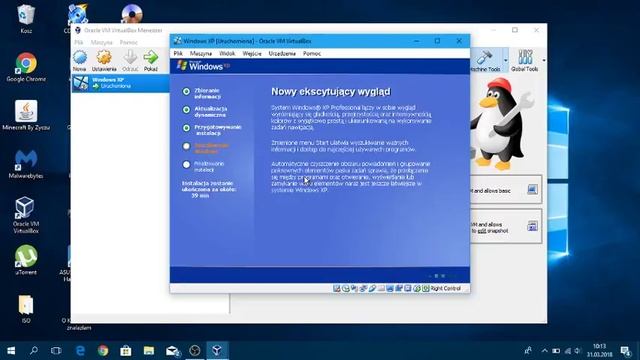
Task: Click the 'Zbieranie informacji' setup step indicator
Action: point(186,91)
